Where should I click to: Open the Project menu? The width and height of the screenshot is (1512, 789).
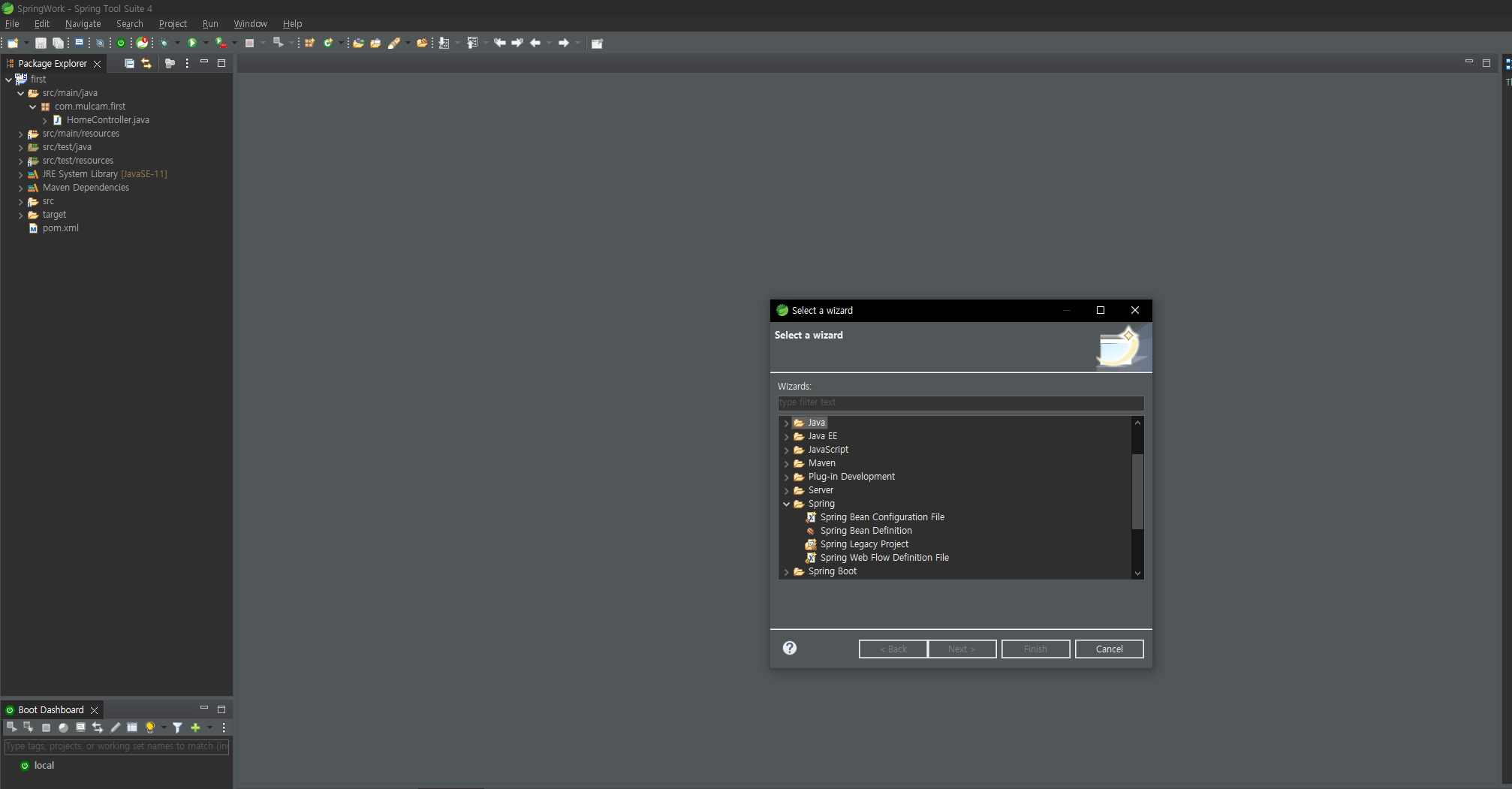click(173, 23)
